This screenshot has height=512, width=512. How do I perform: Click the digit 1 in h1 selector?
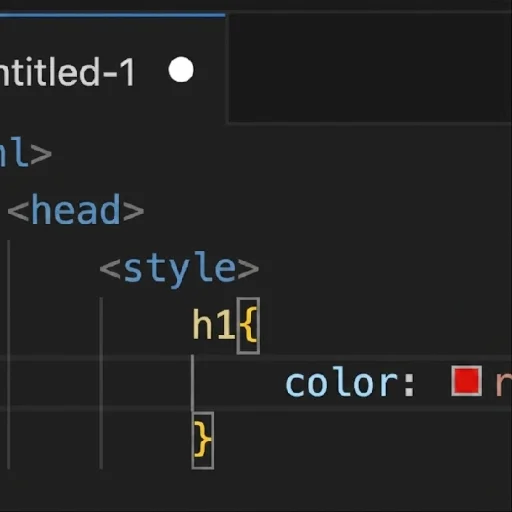click(227, 324)
